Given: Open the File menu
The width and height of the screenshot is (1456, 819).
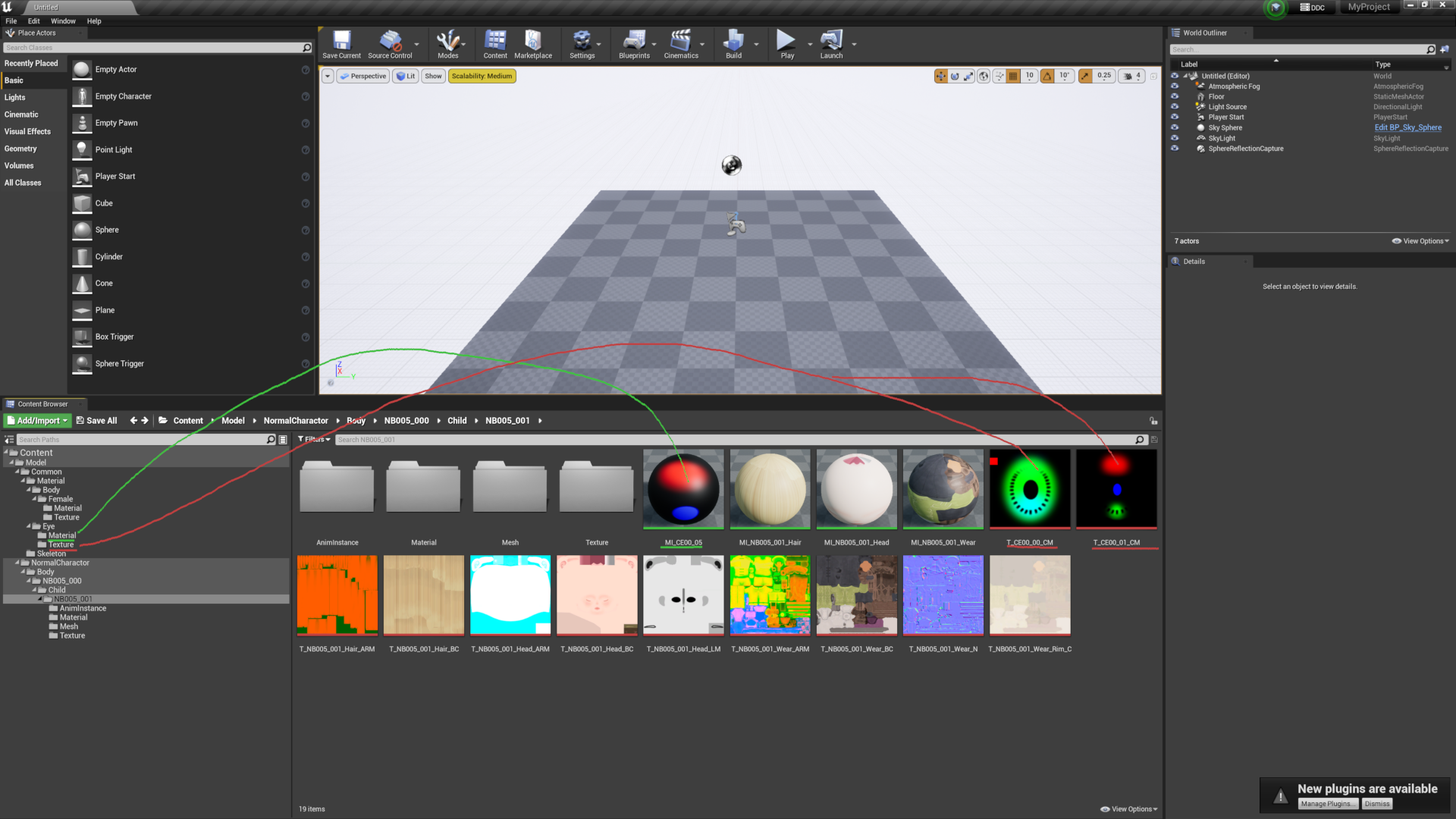Looking at the screenshot, I should pyautogui.click(x=11, y=21).
